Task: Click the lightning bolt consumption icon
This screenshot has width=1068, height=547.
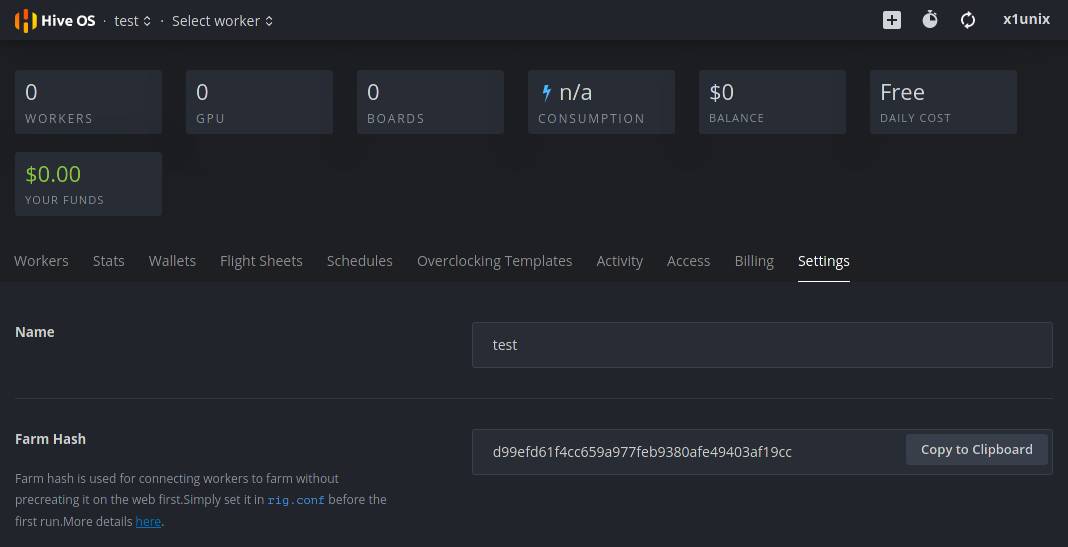Action: 546,93
